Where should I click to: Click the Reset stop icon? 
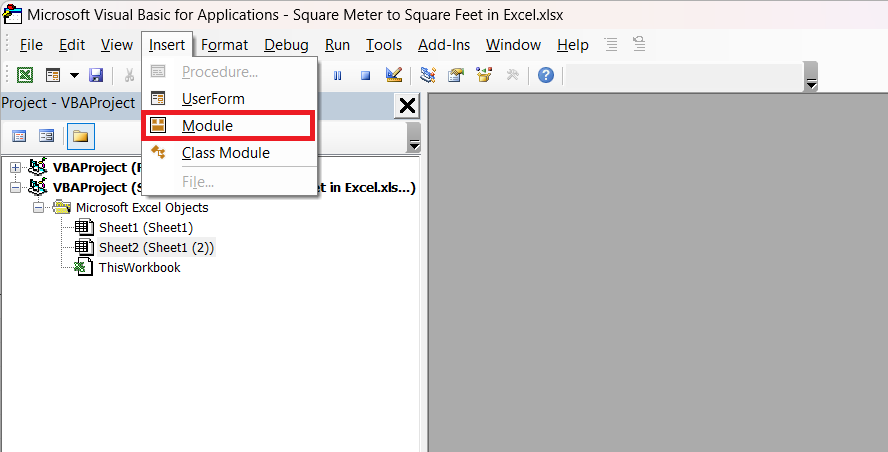(x=366, y=75)
